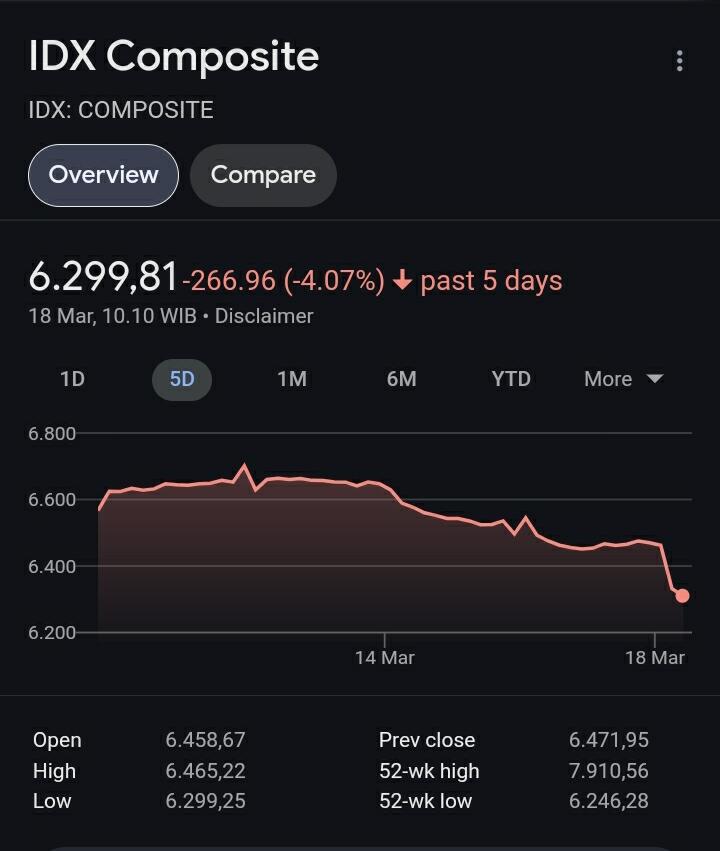Open the Disclaimer link
This screenshot has height=851, width=720.
(264, 316)
